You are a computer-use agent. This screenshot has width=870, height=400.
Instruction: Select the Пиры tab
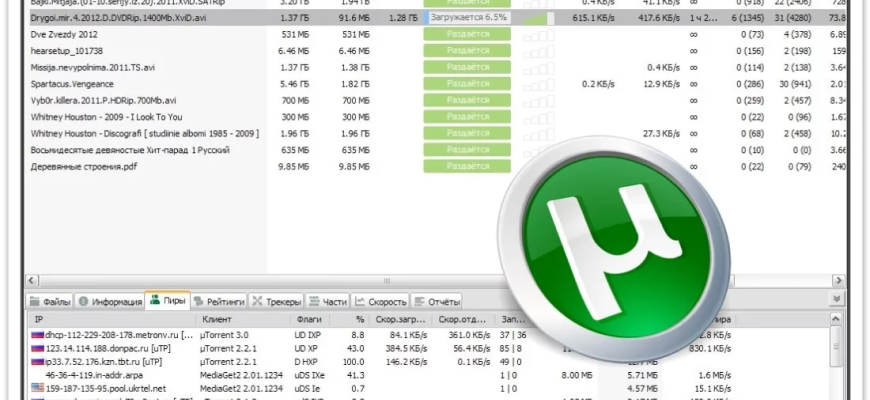coord(168,301)
